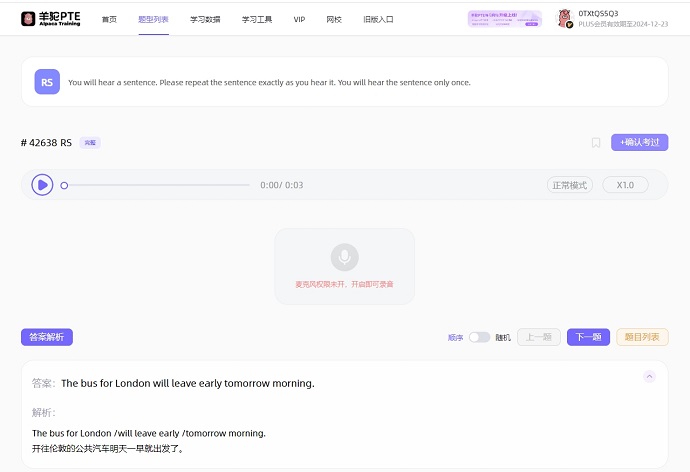
Task: Play the sentence audio
Action: [42, 185]
